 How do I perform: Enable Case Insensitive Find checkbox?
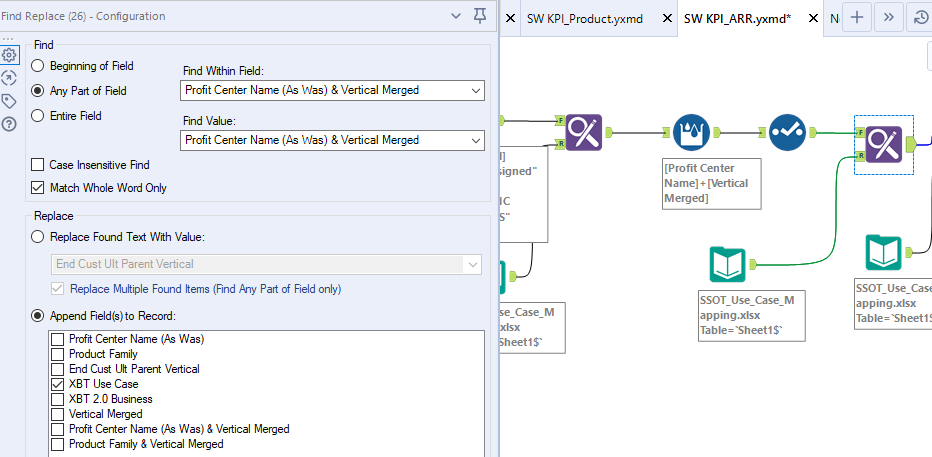pyautogui.click(x=39, y=165)
